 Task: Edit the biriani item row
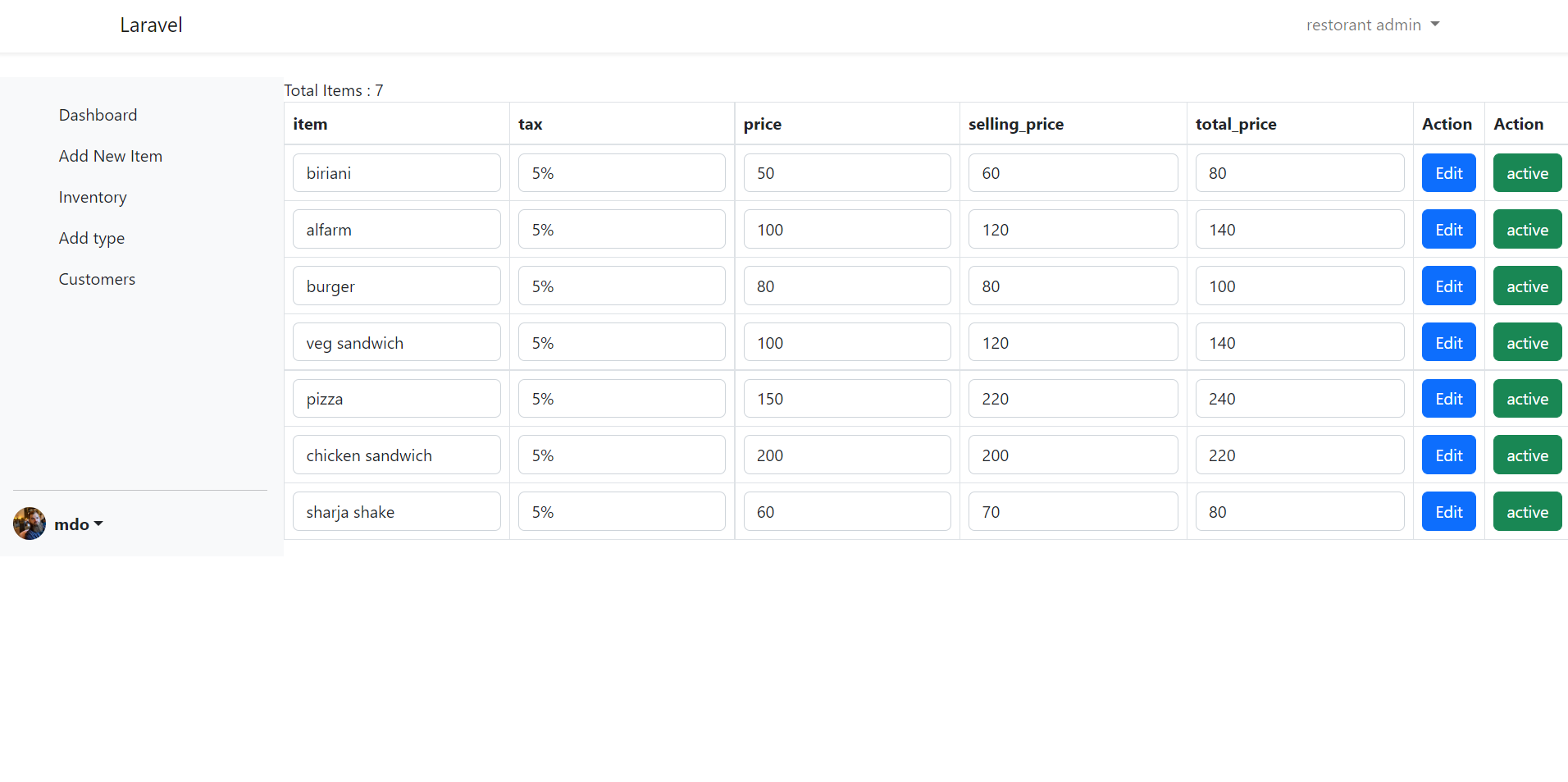click(1448, 173)
